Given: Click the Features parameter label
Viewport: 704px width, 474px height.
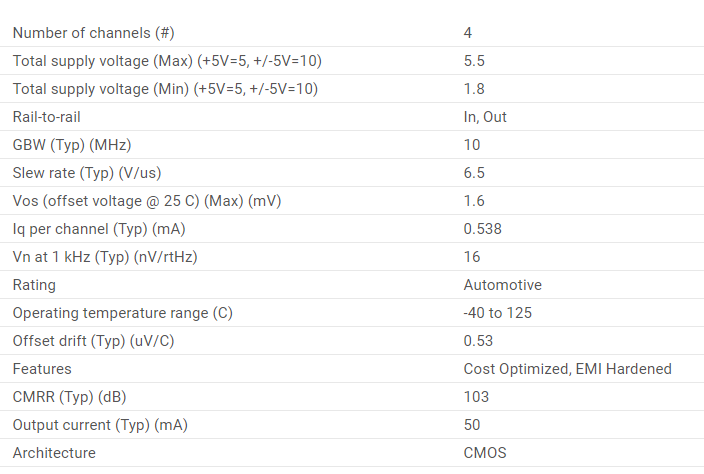Looking at the screenshot, I should coord(42,369).
